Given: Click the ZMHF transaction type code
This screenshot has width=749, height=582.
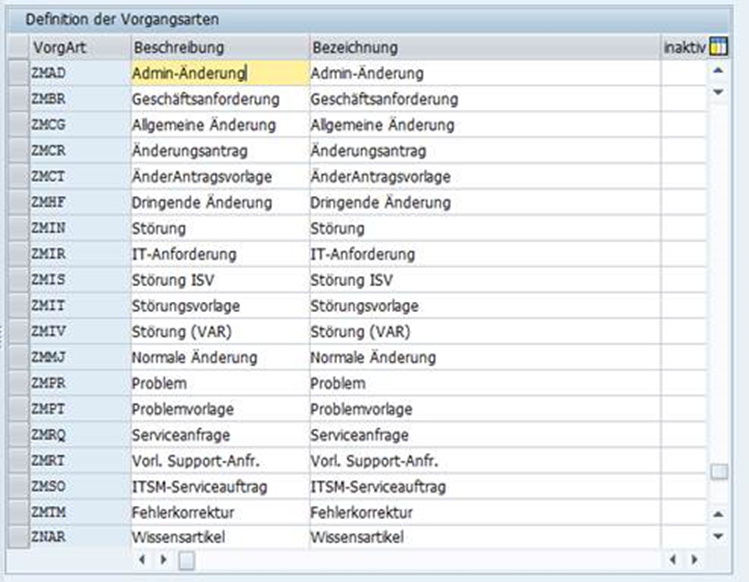Looking at the screenshot, I should (x=50, y=203).
